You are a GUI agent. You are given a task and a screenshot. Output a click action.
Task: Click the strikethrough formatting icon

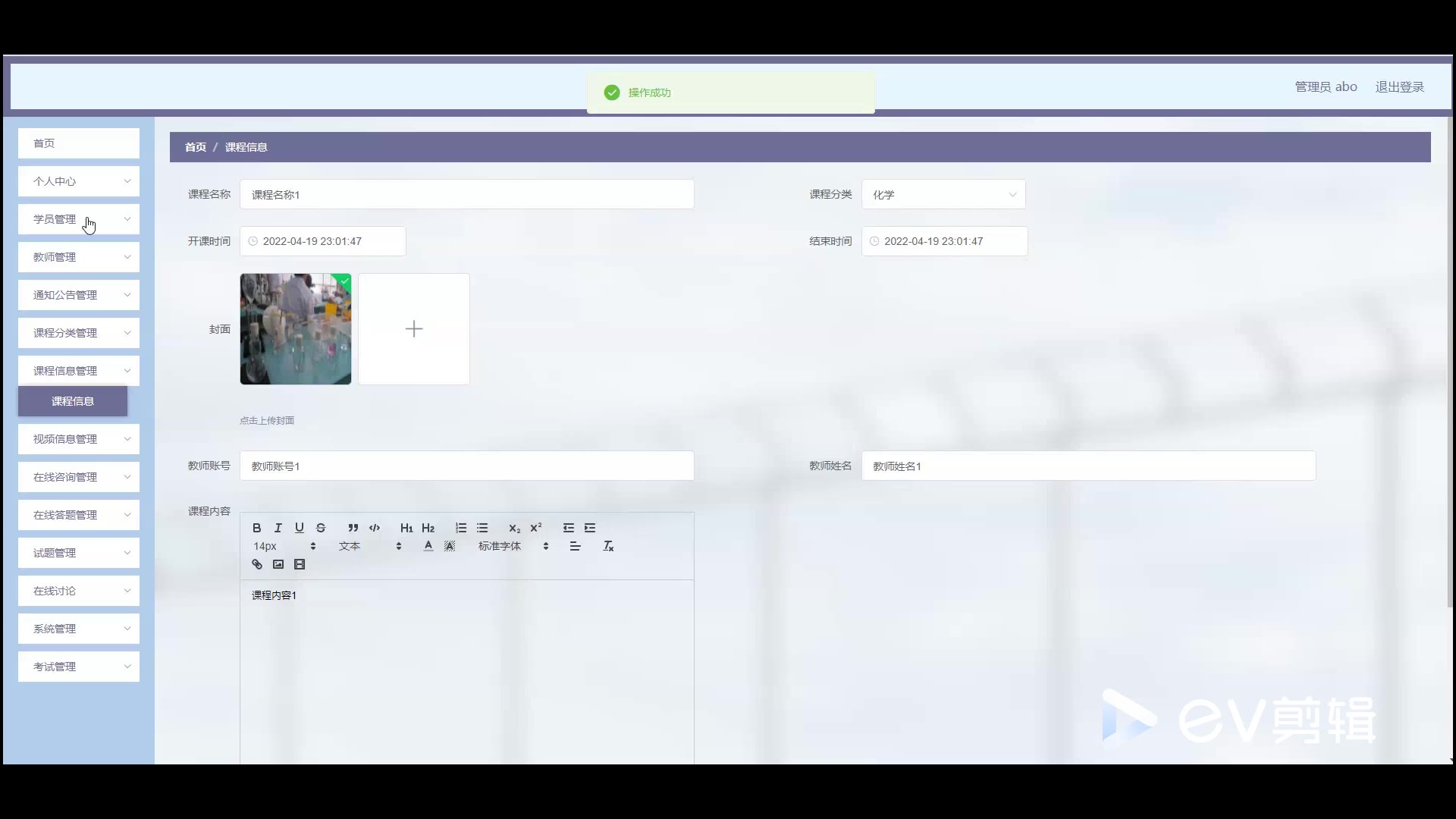pyautogui.click(x=321, y=528)
